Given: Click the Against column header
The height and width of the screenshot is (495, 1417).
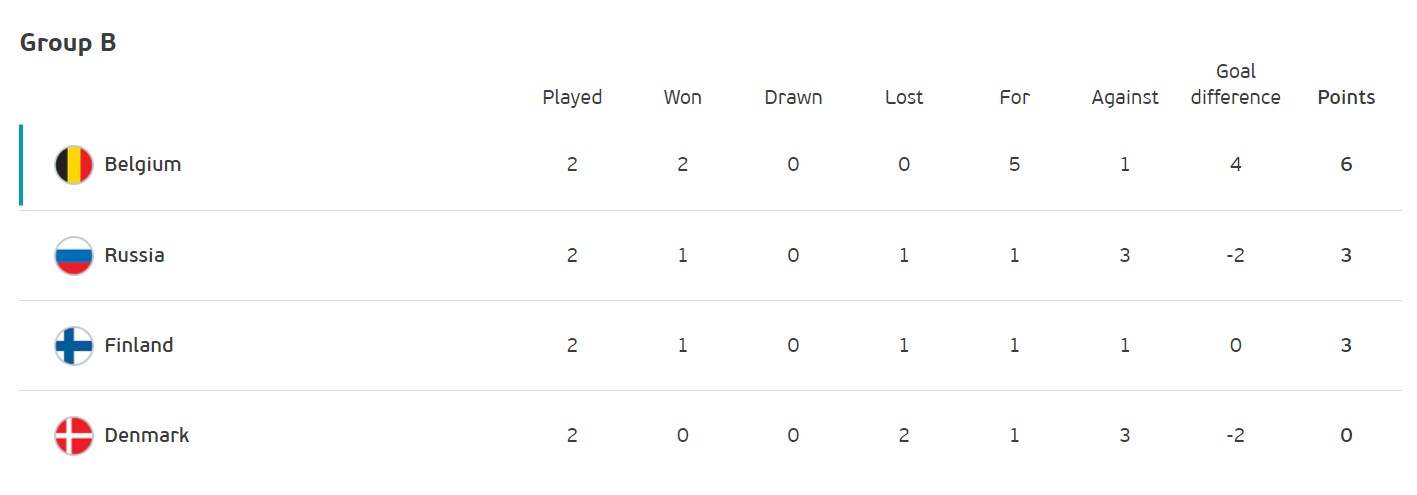Looking at the screenshot, I should [x=1125, y=97].
